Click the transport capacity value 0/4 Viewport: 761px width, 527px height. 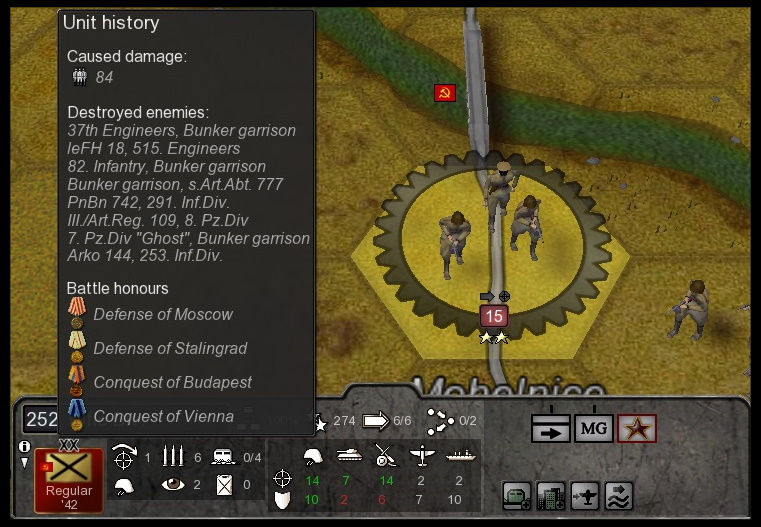pyautogui.click(x=252, y=457)
